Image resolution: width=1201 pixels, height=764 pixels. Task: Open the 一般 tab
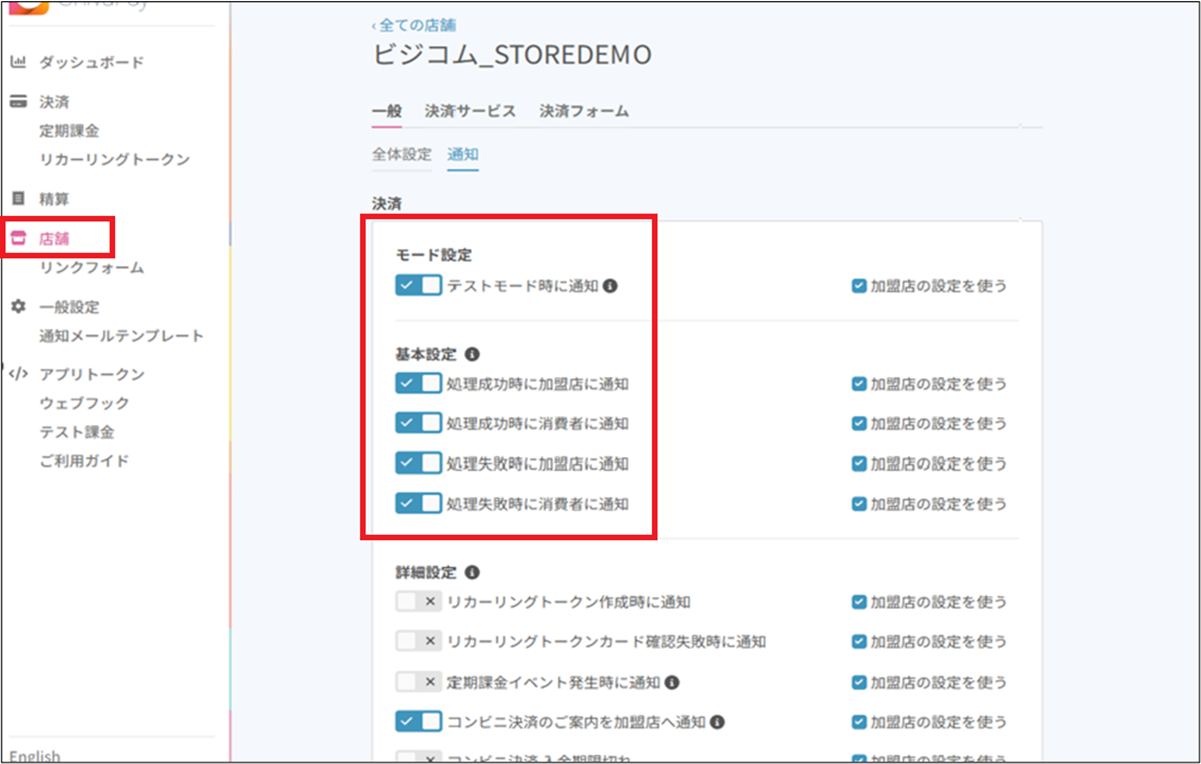386,111
